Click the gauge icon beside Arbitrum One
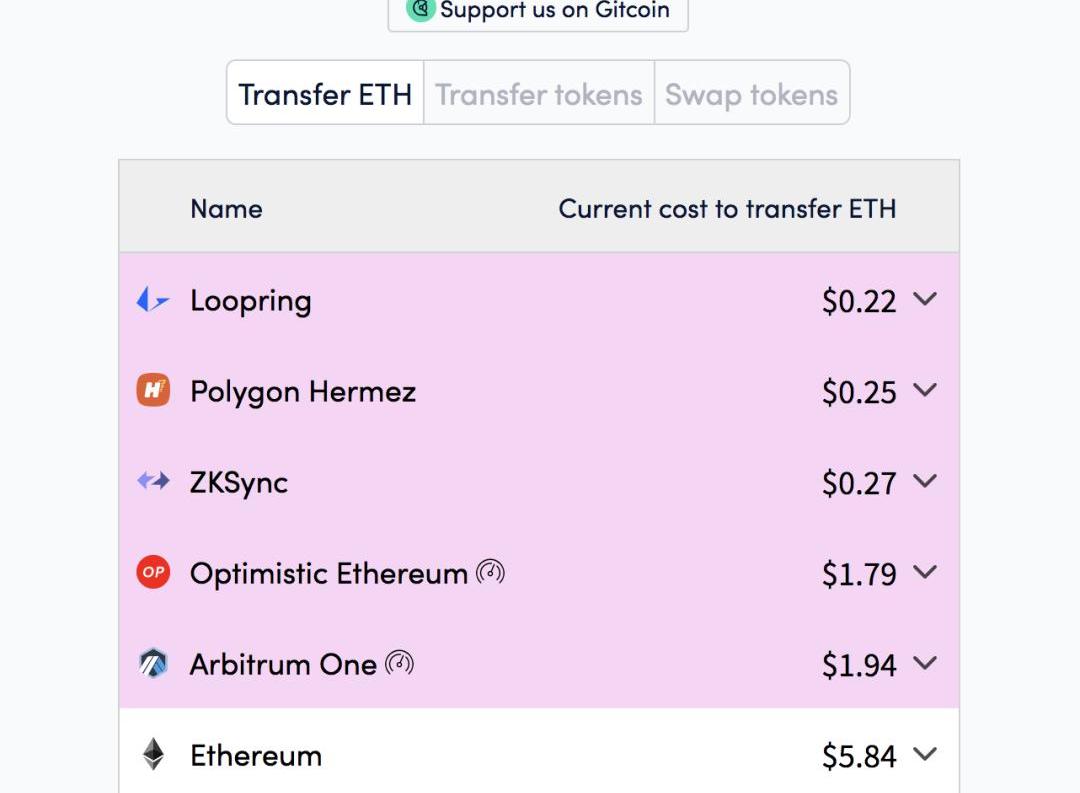Image resolution: width=1080 pixels, height=793 pixels. tap(399, 663)
